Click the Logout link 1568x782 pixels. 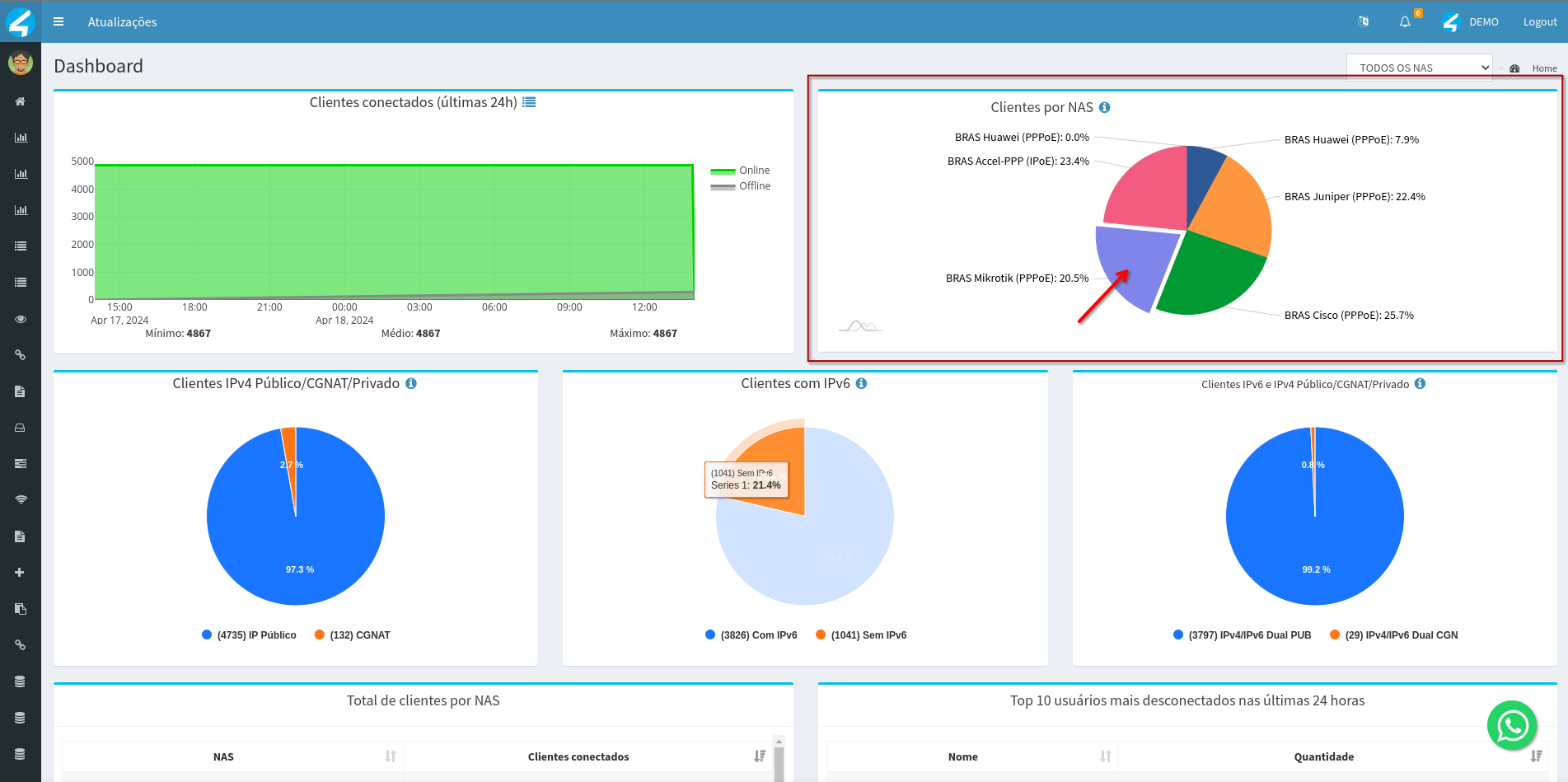click(x=1539, y=22)
